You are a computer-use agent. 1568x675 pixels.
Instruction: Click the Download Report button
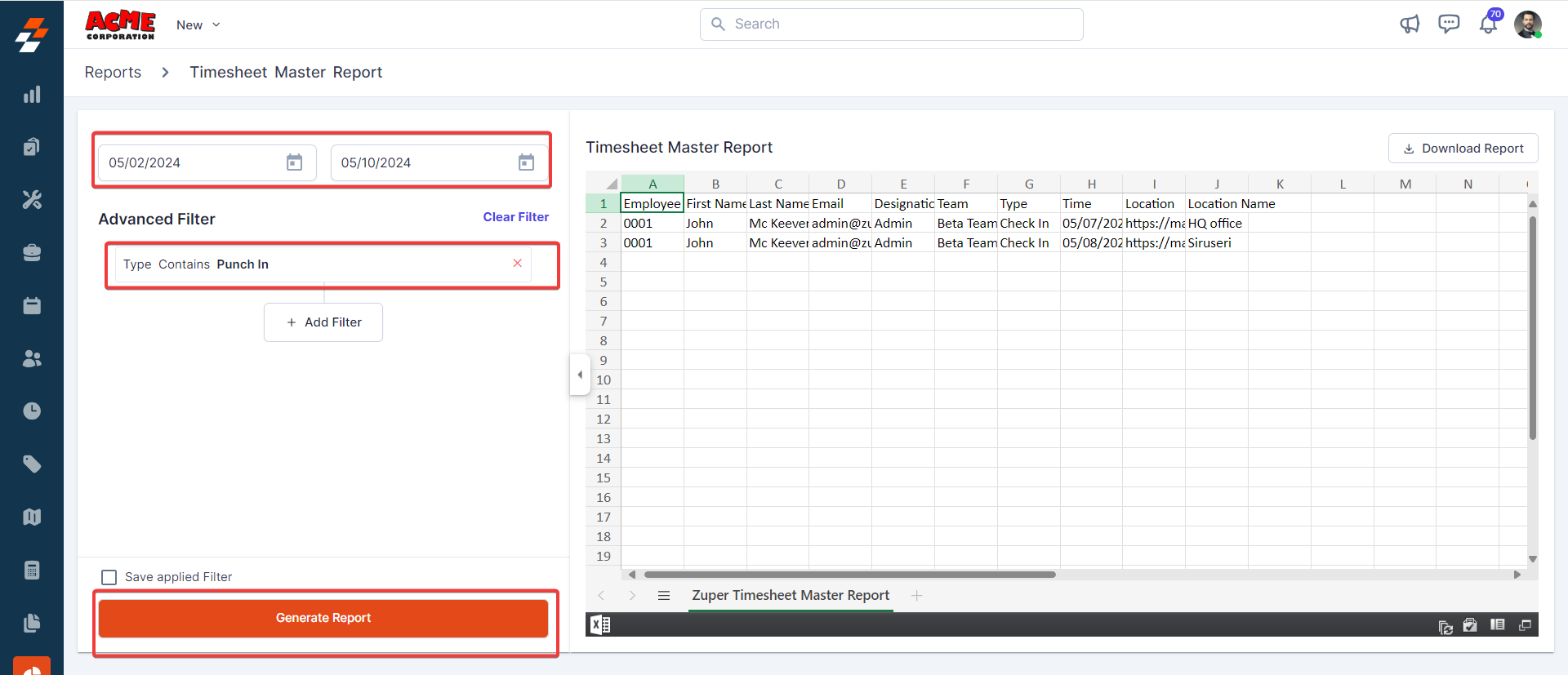(x=1463, y=149)
